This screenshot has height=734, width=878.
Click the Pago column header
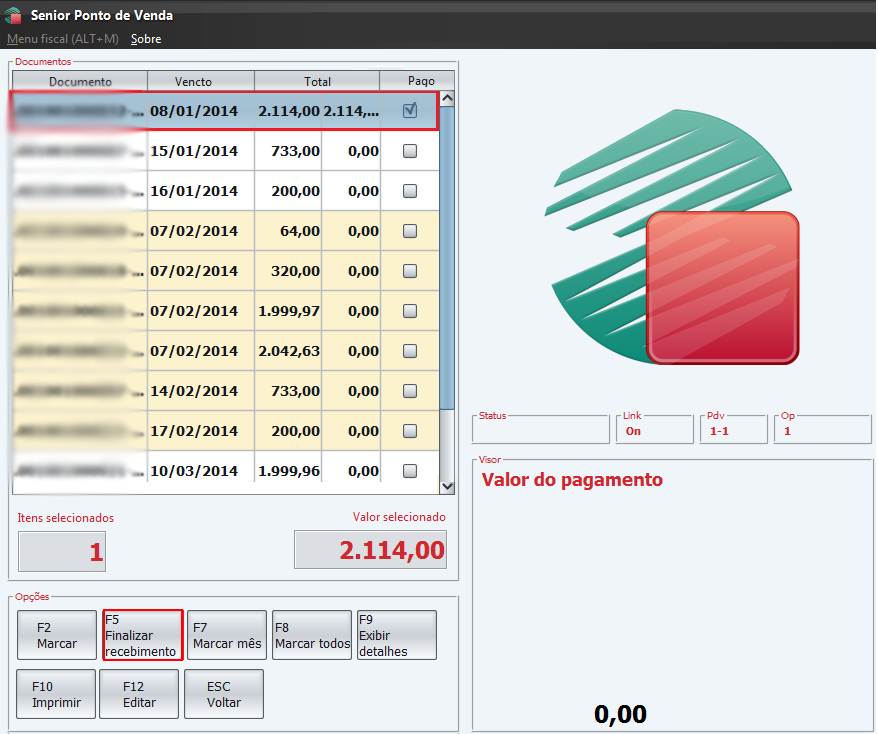click(417, 81)
